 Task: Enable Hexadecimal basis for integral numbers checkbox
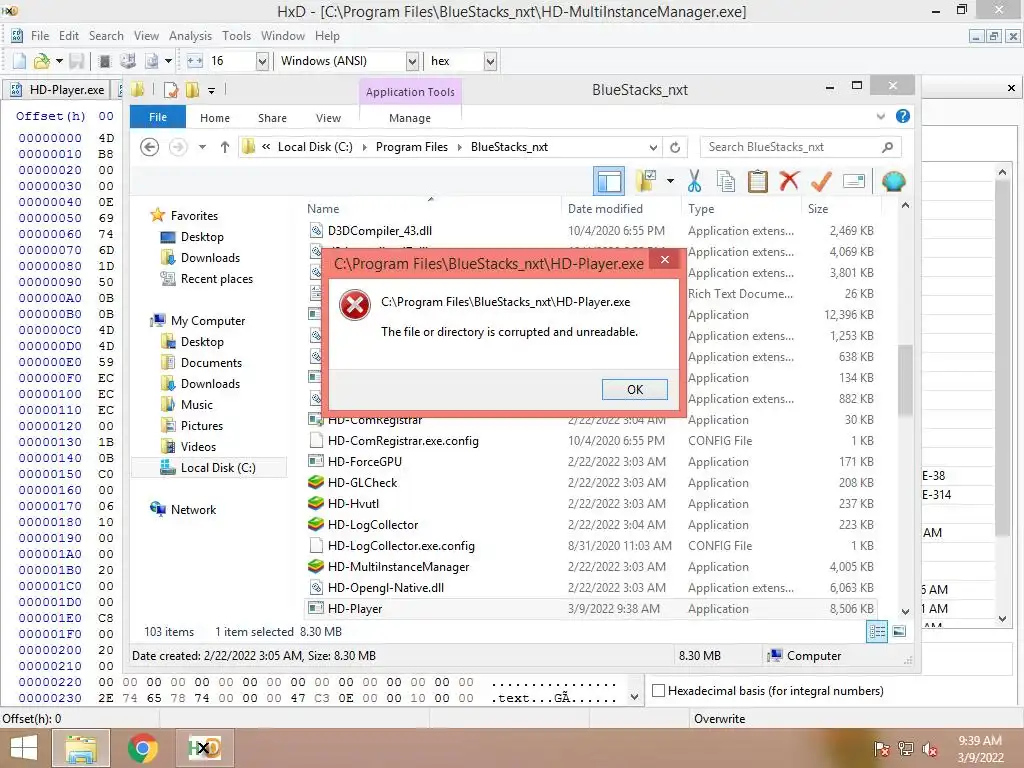(659, 690)
